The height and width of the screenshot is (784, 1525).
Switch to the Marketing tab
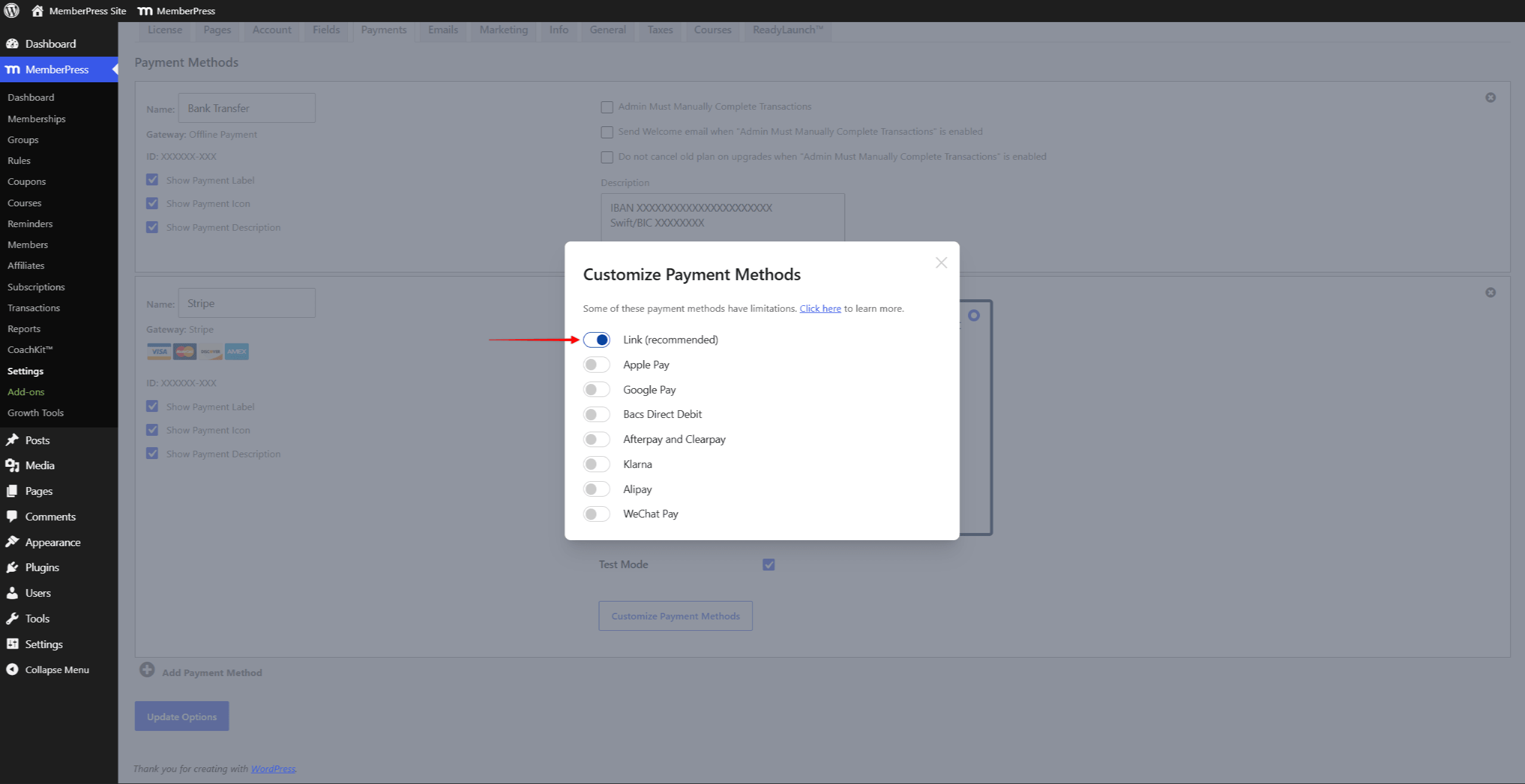504,30
